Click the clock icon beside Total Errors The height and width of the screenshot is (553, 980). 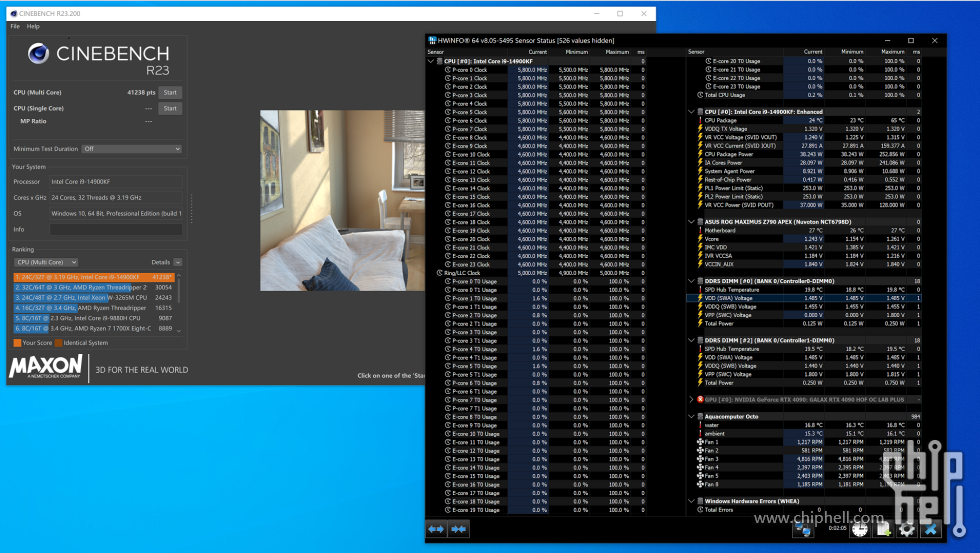point(700,510)
